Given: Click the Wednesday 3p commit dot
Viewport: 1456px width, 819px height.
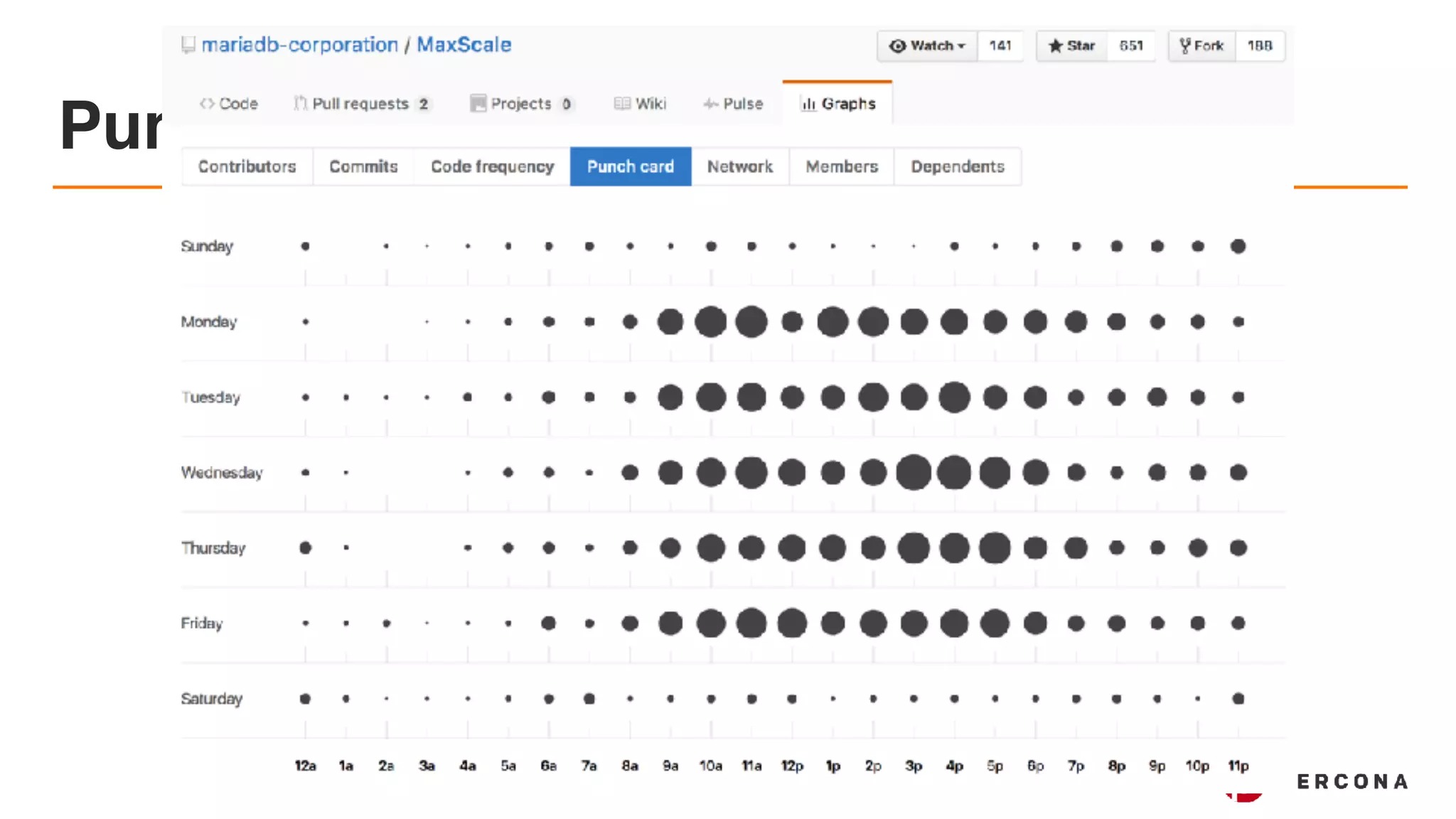Looking at the screenshot, I should point(914,473).
